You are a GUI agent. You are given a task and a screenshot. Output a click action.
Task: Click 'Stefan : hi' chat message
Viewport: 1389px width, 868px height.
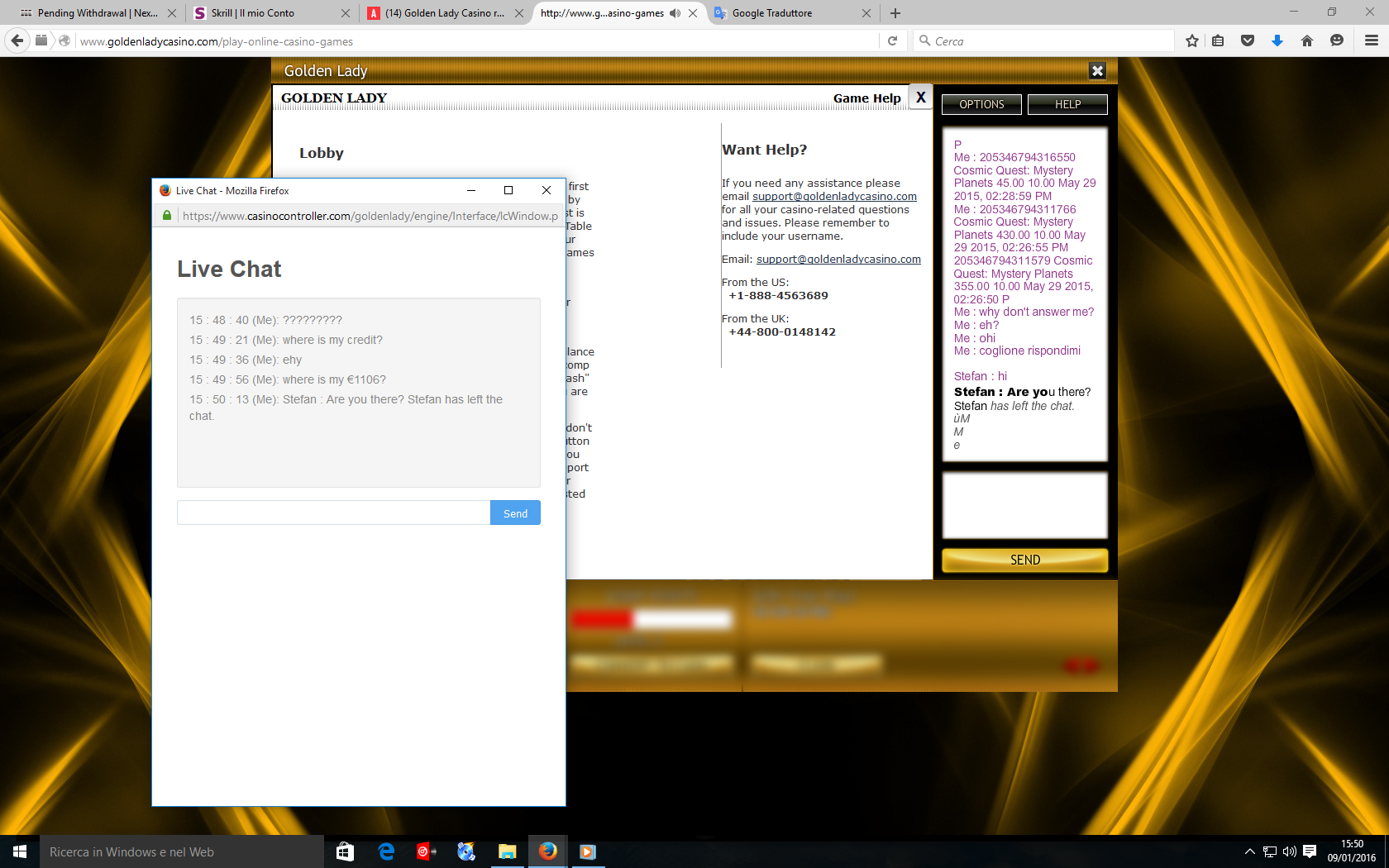[981, 376]
